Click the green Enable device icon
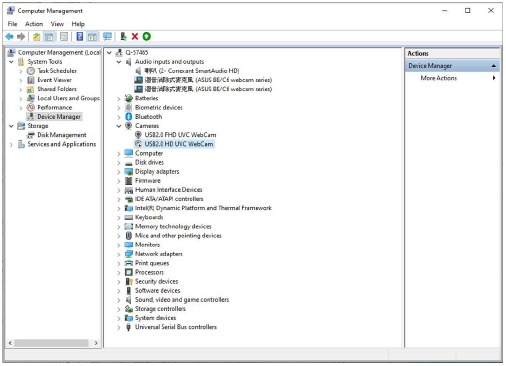 point(147,36)
